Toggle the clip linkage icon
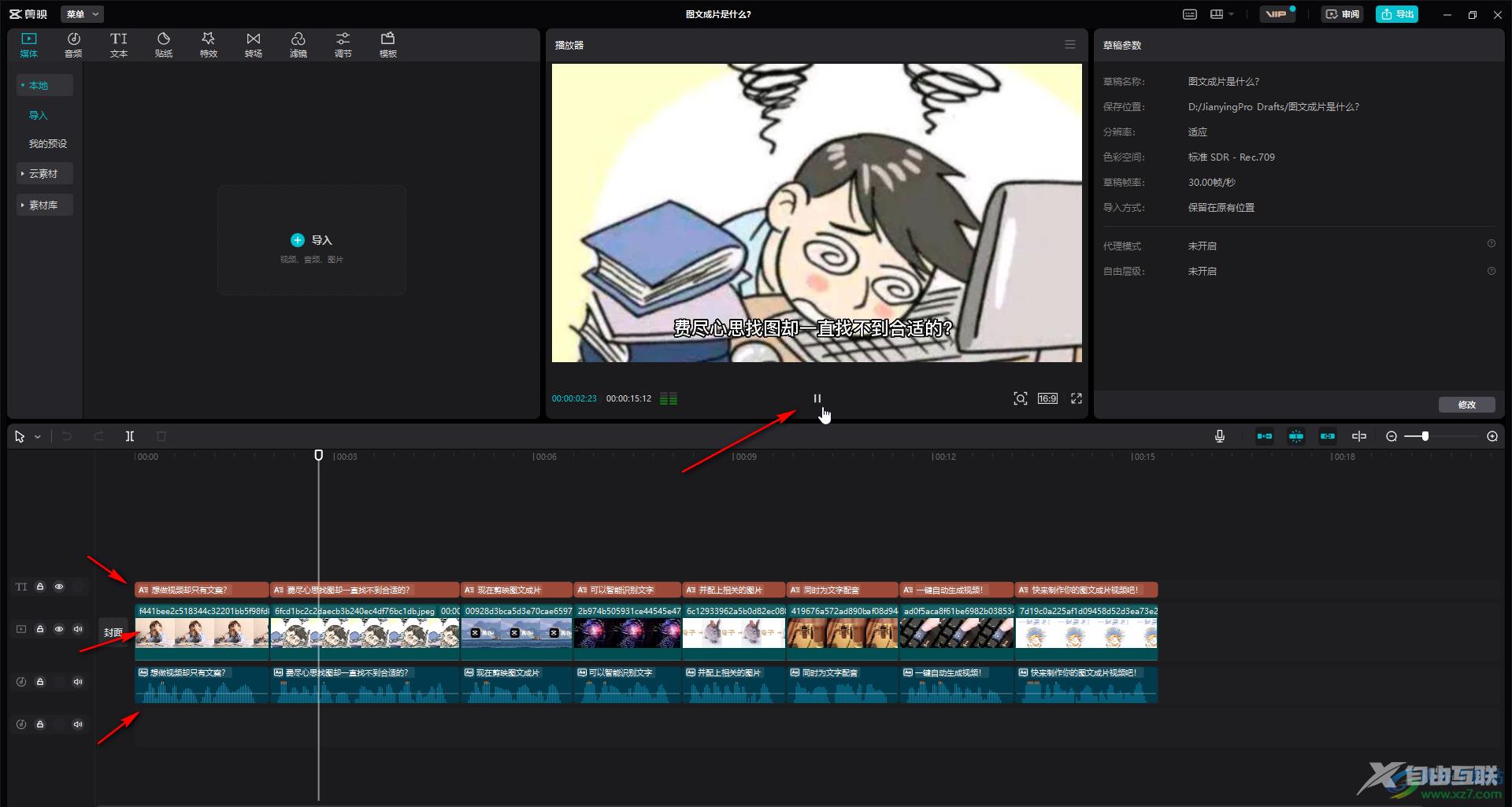Screen dimensions: 1512x807 [x=1328, y=436]
